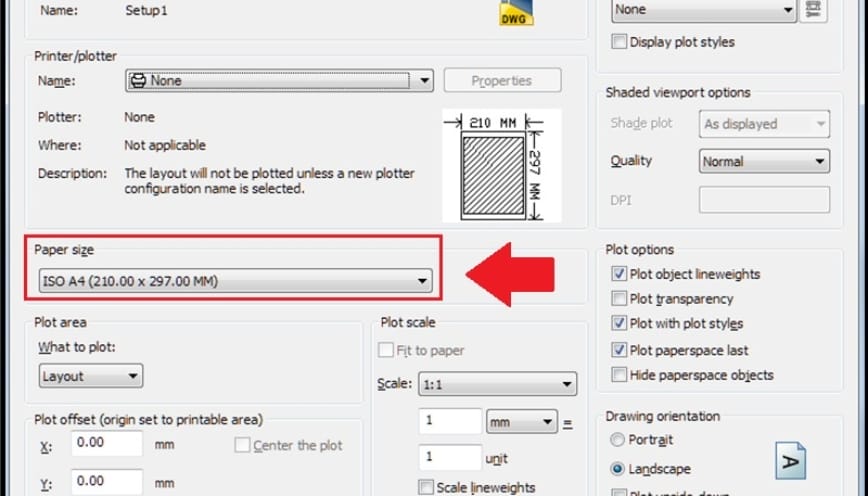Open the What to plot dropdown
Viewport: 868px width, 496px height.
[x=91, y=376]
